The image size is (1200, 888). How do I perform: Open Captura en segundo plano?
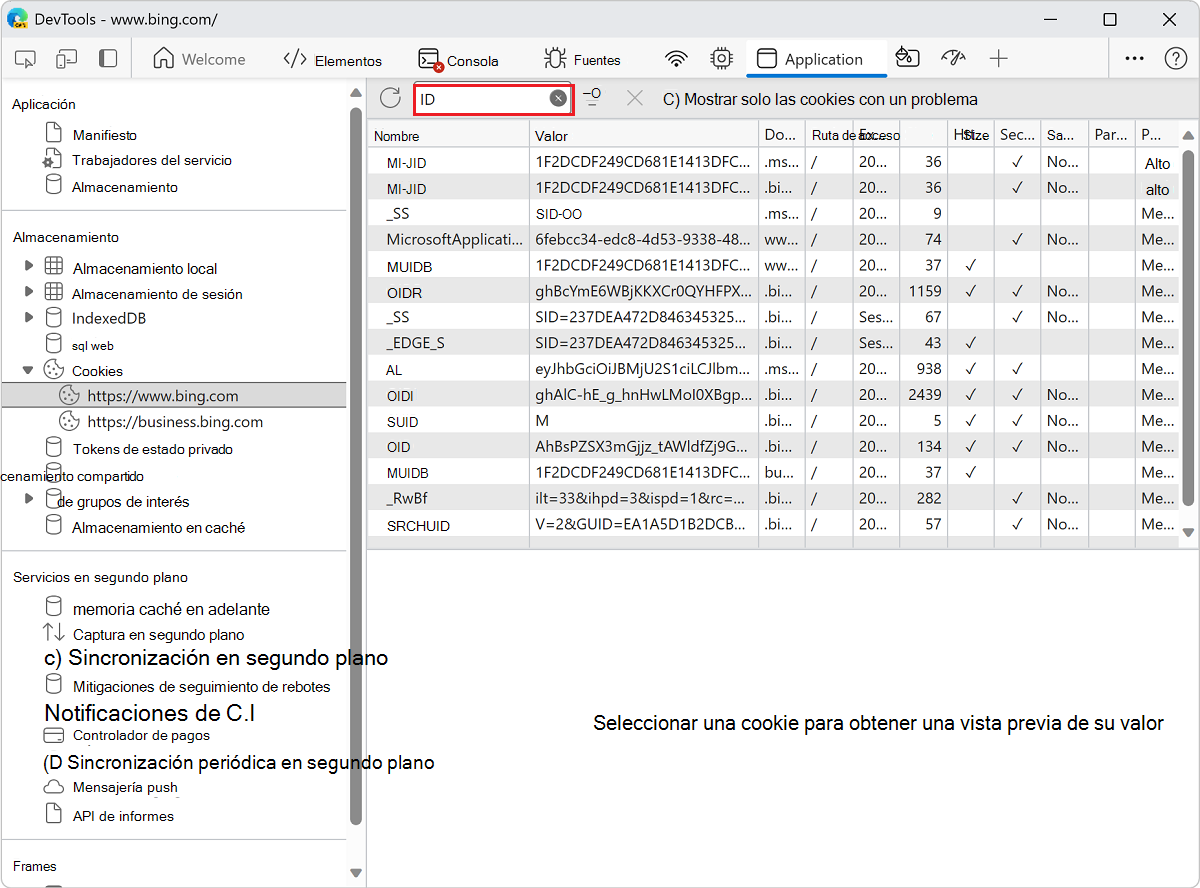[x=158, y=635]
